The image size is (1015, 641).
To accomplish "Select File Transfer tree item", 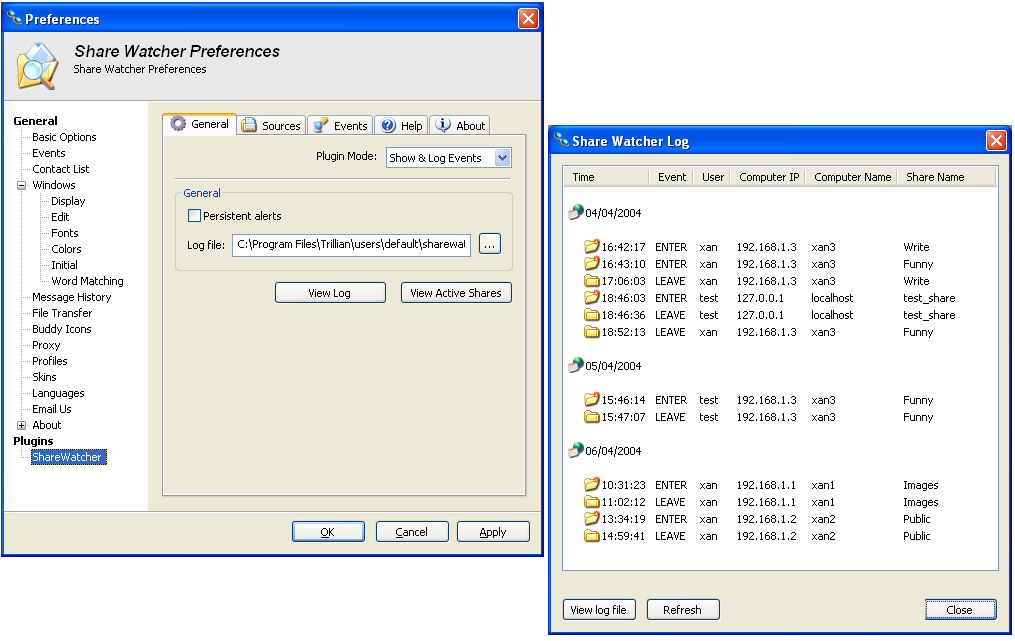I will tap(62, 313).
